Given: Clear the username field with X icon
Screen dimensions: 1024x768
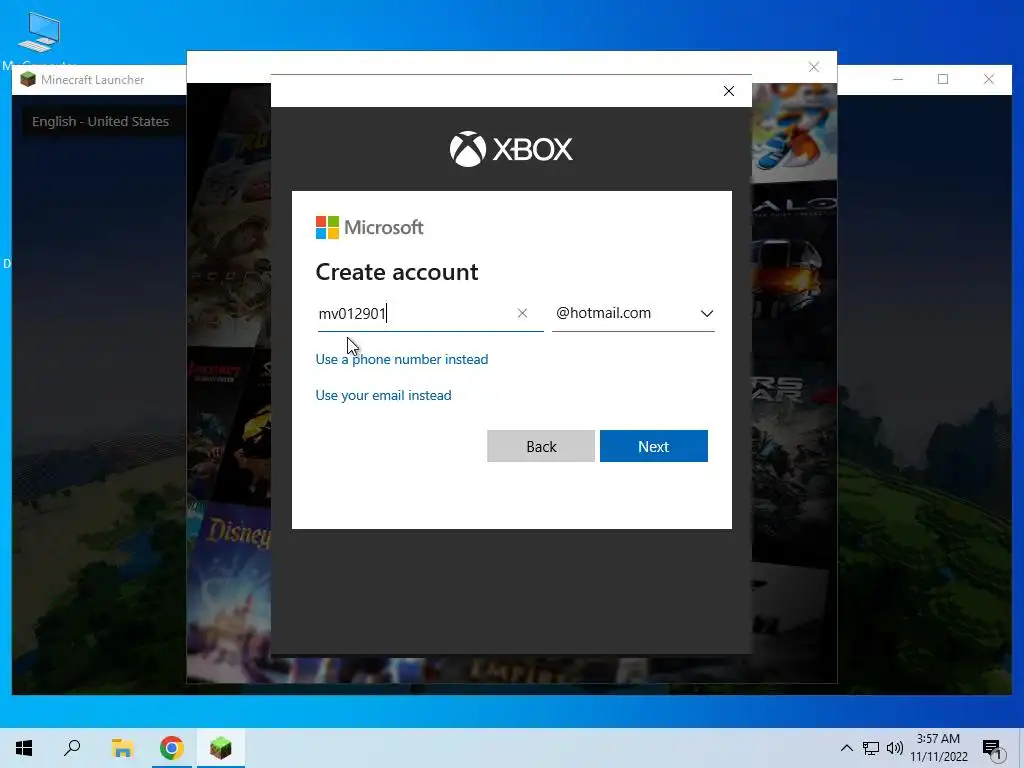Looking at the screenshot, I should [x=522, y=313].
